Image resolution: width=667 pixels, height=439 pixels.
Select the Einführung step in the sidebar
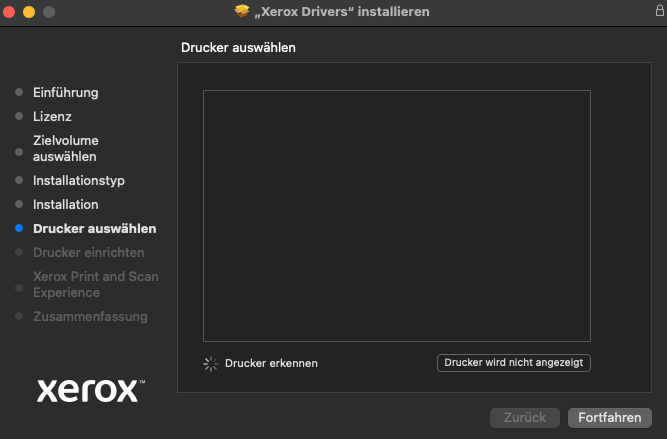66,92
